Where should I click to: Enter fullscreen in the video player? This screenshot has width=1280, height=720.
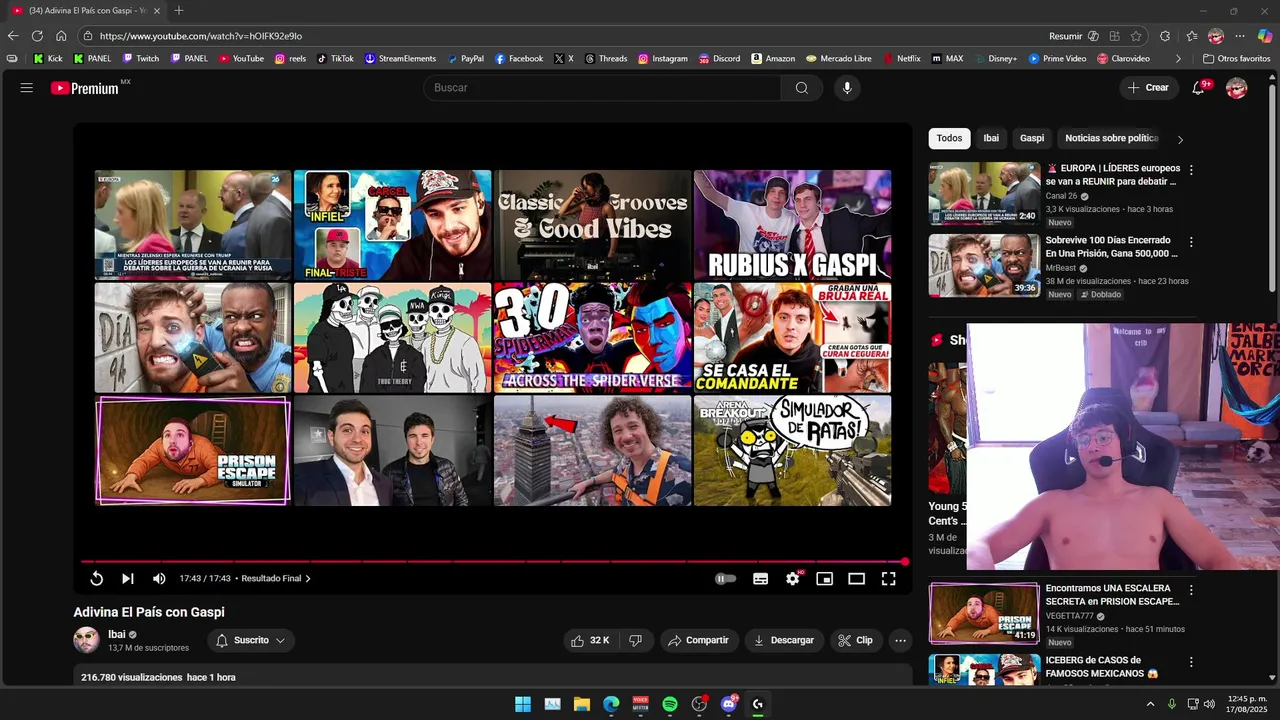point(889,579)
